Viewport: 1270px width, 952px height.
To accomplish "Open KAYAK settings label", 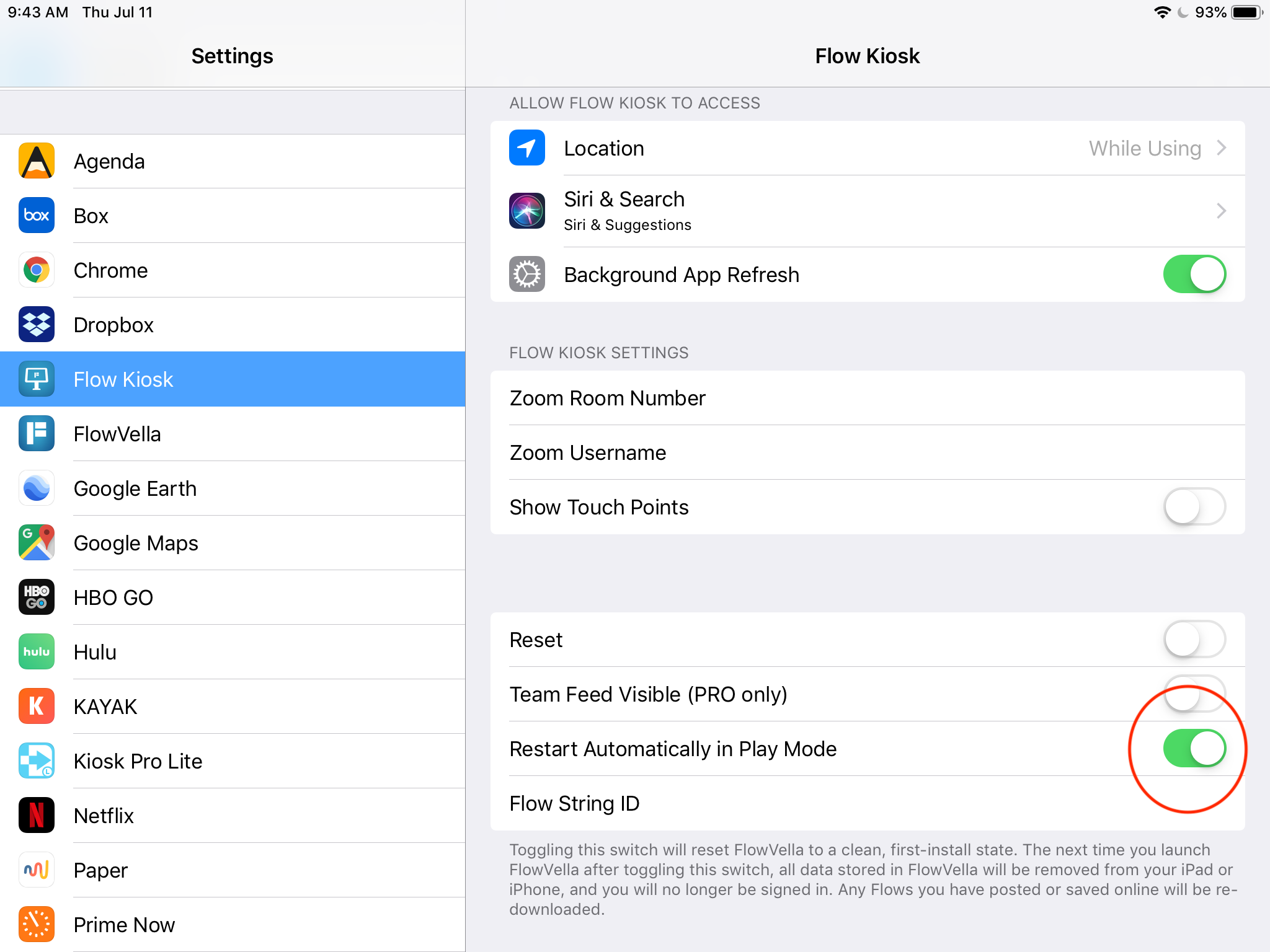I will coord(105,707).
